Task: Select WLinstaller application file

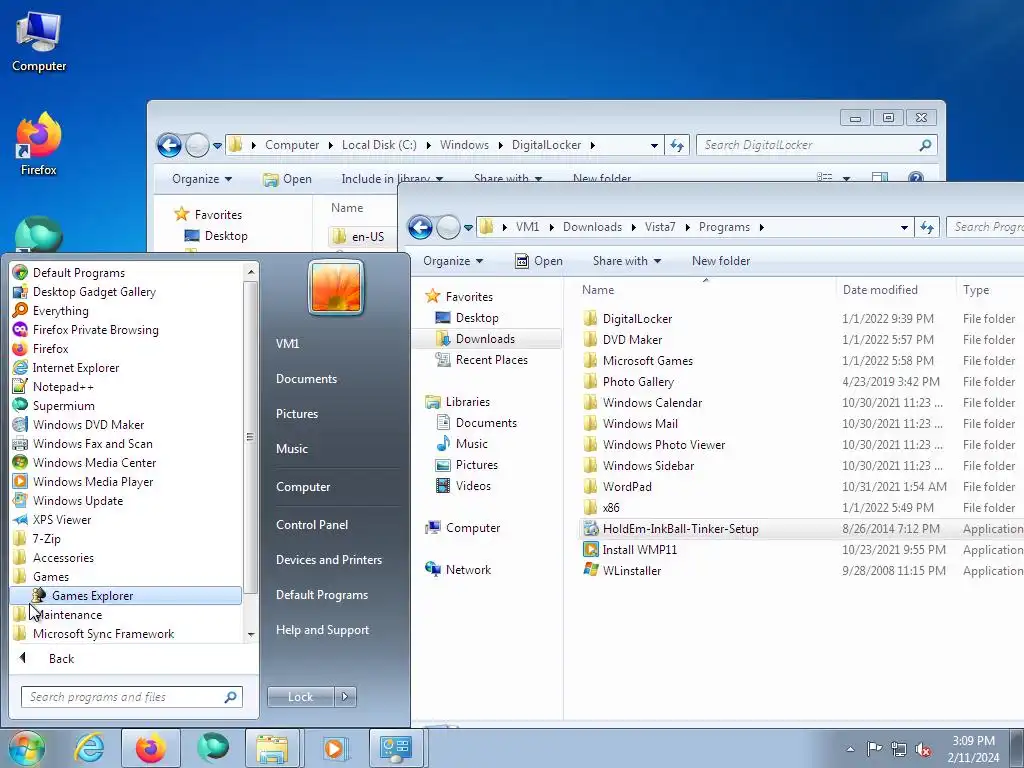Action: click(632, 570)
